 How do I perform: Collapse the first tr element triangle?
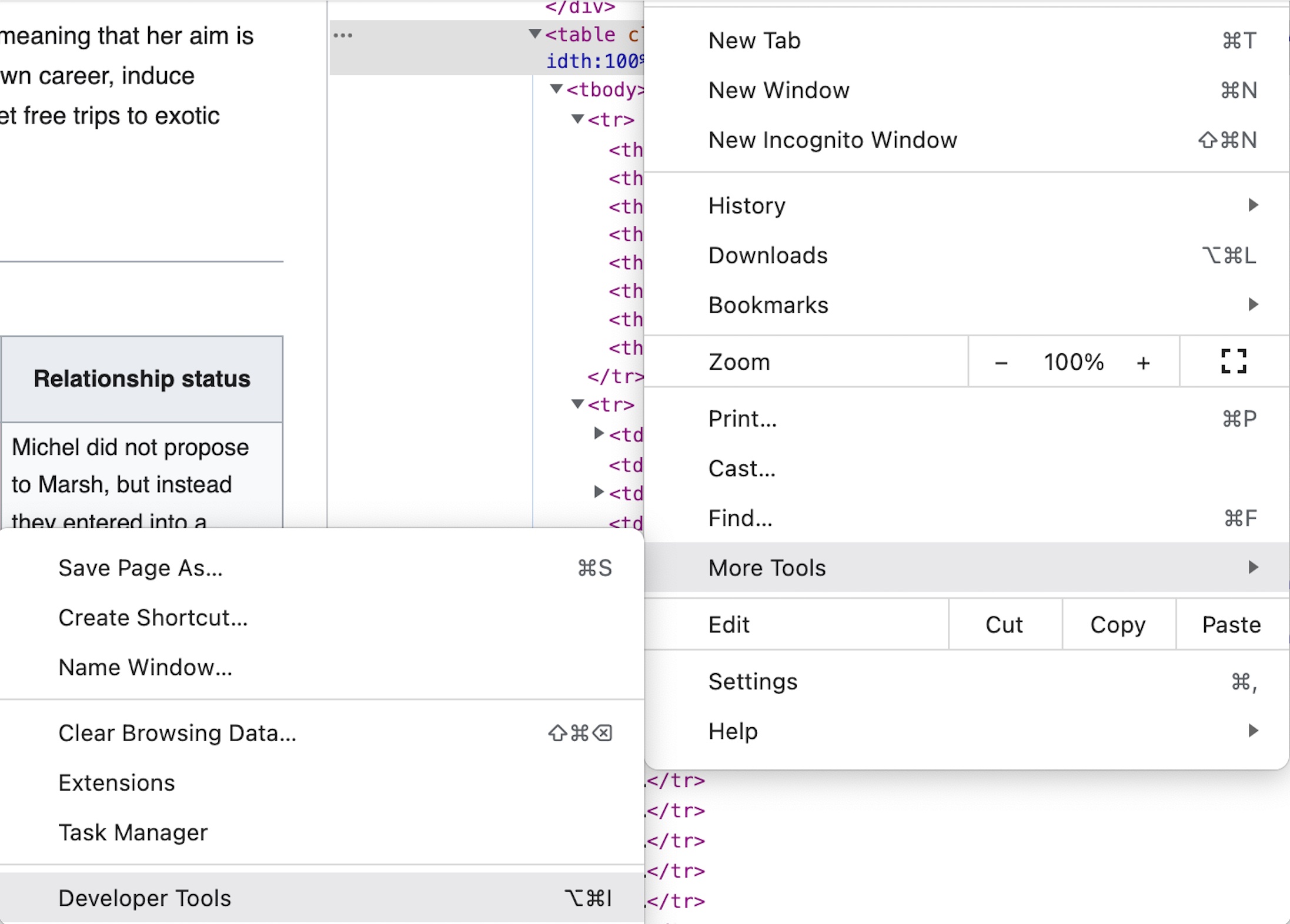577,119
